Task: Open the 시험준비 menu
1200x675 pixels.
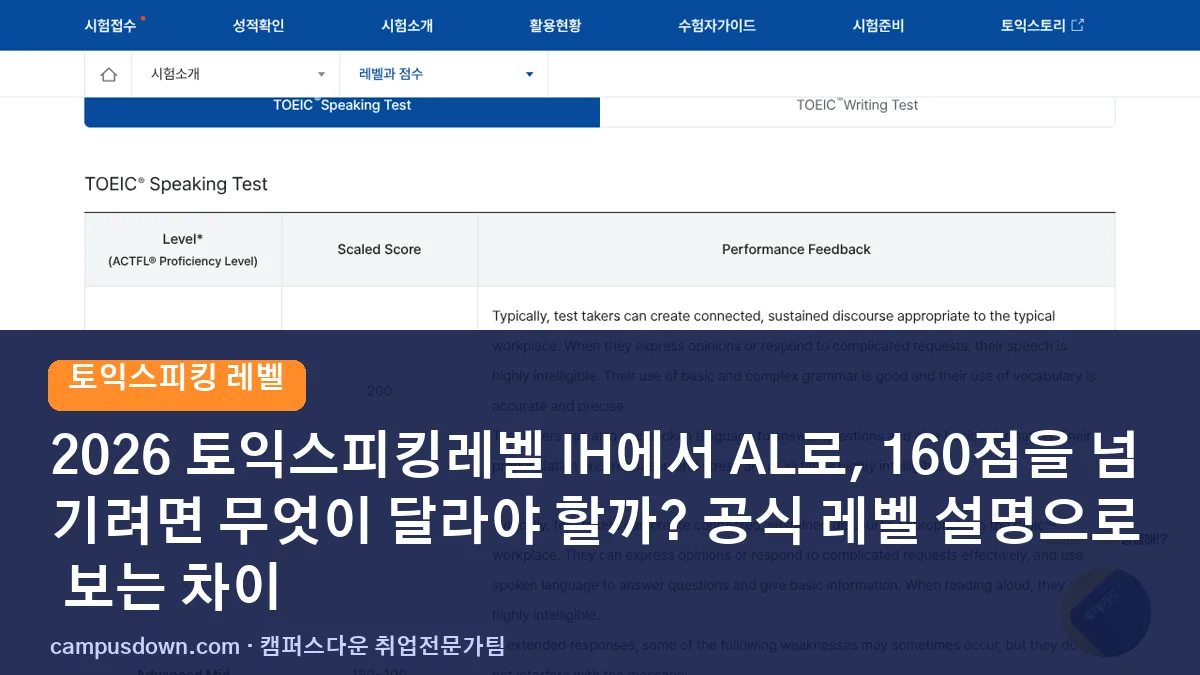Action: pyautogui.click(x=878, y=26)
